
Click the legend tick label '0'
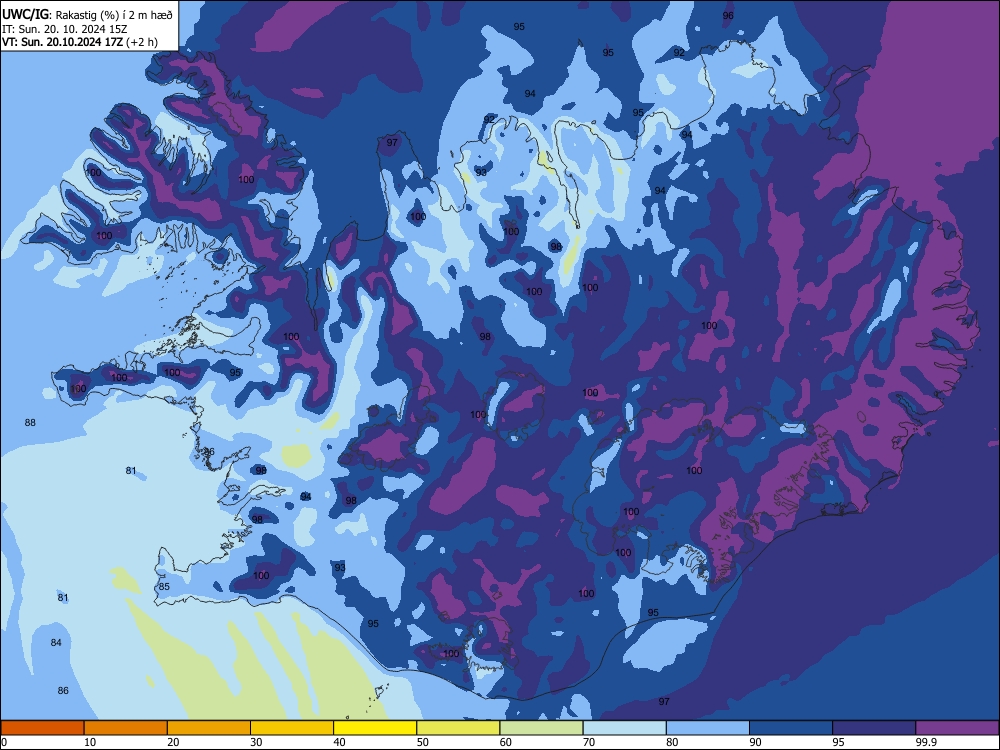[x=4, y=742]
